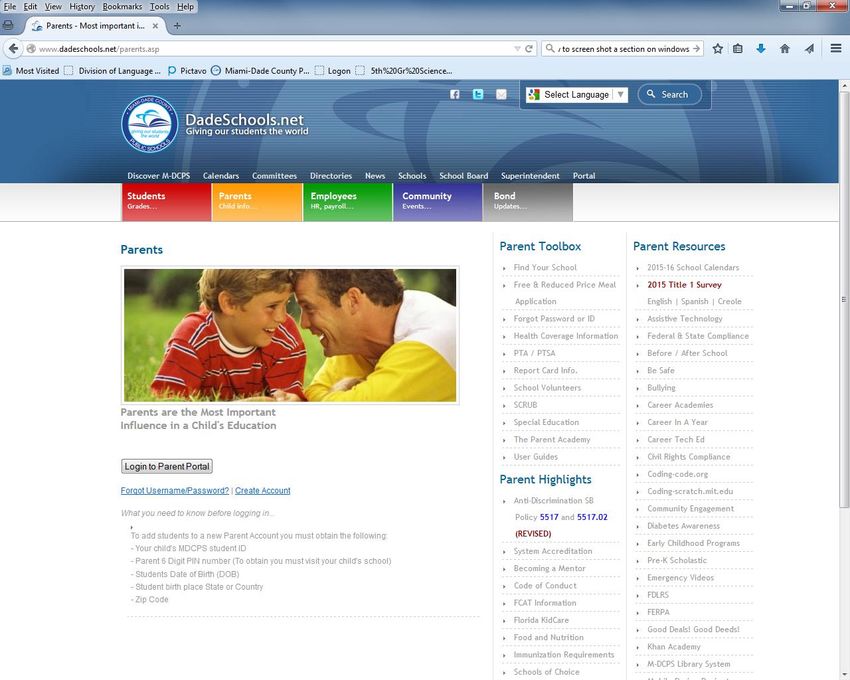Open the Miami-Dade County P... bookmark
850x680 pixels.
261,70
